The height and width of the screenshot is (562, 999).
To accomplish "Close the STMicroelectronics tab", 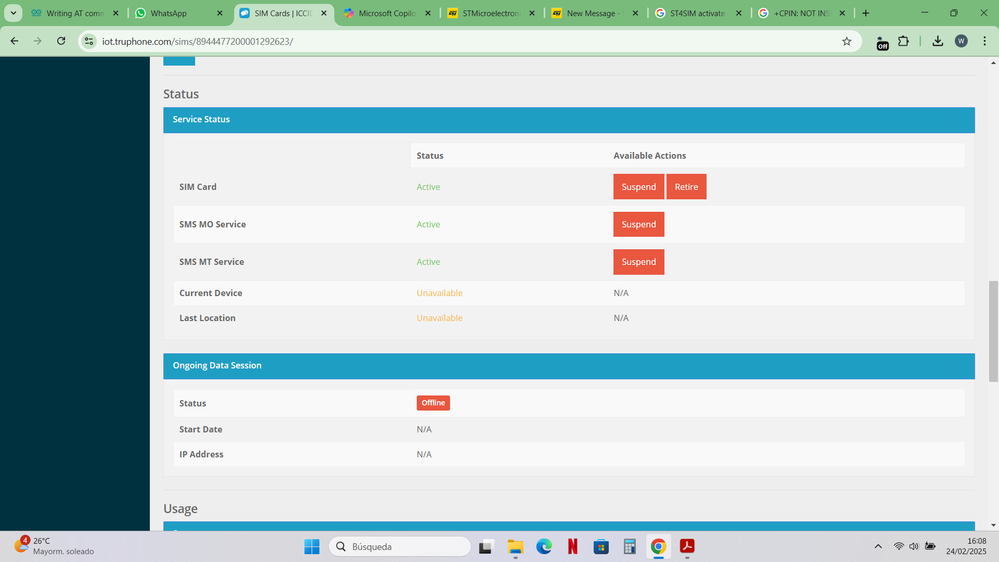I will coord(532,13).
